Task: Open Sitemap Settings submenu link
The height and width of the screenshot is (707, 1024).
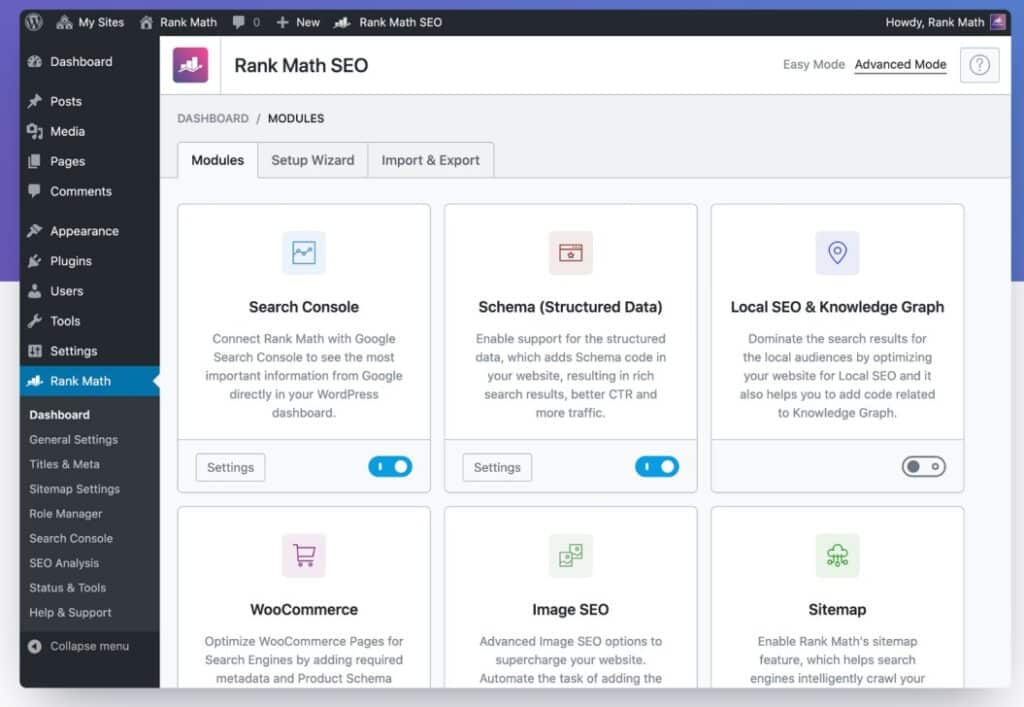Action: 74,489
